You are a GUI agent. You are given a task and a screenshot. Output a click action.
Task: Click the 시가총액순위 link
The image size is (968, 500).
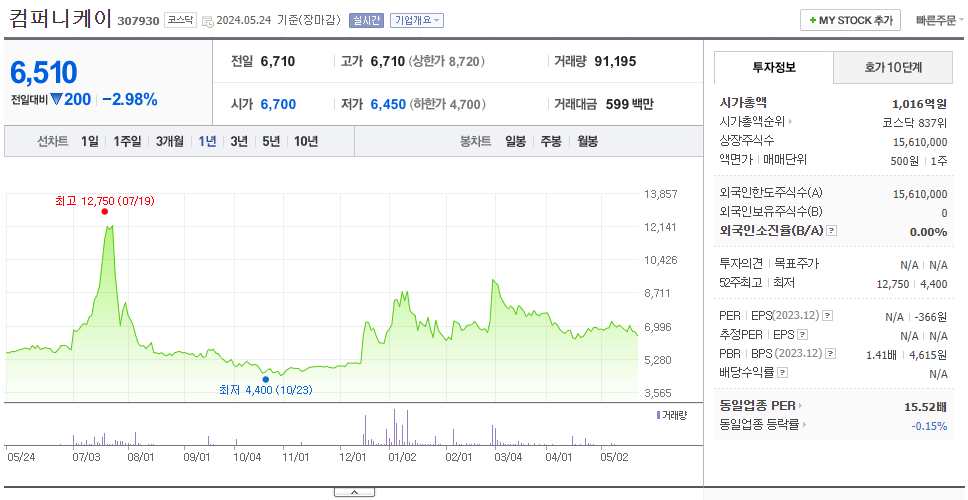[752, 122]
